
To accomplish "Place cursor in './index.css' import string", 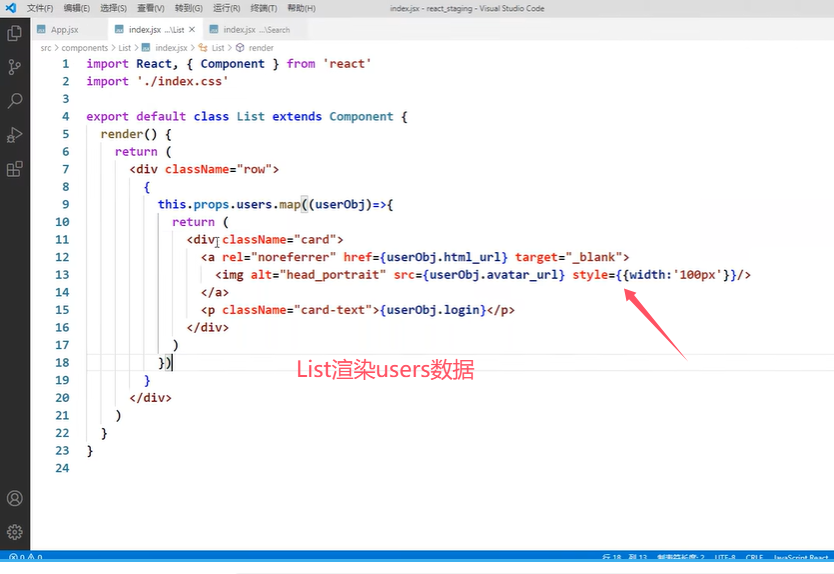I will (182, 81).
